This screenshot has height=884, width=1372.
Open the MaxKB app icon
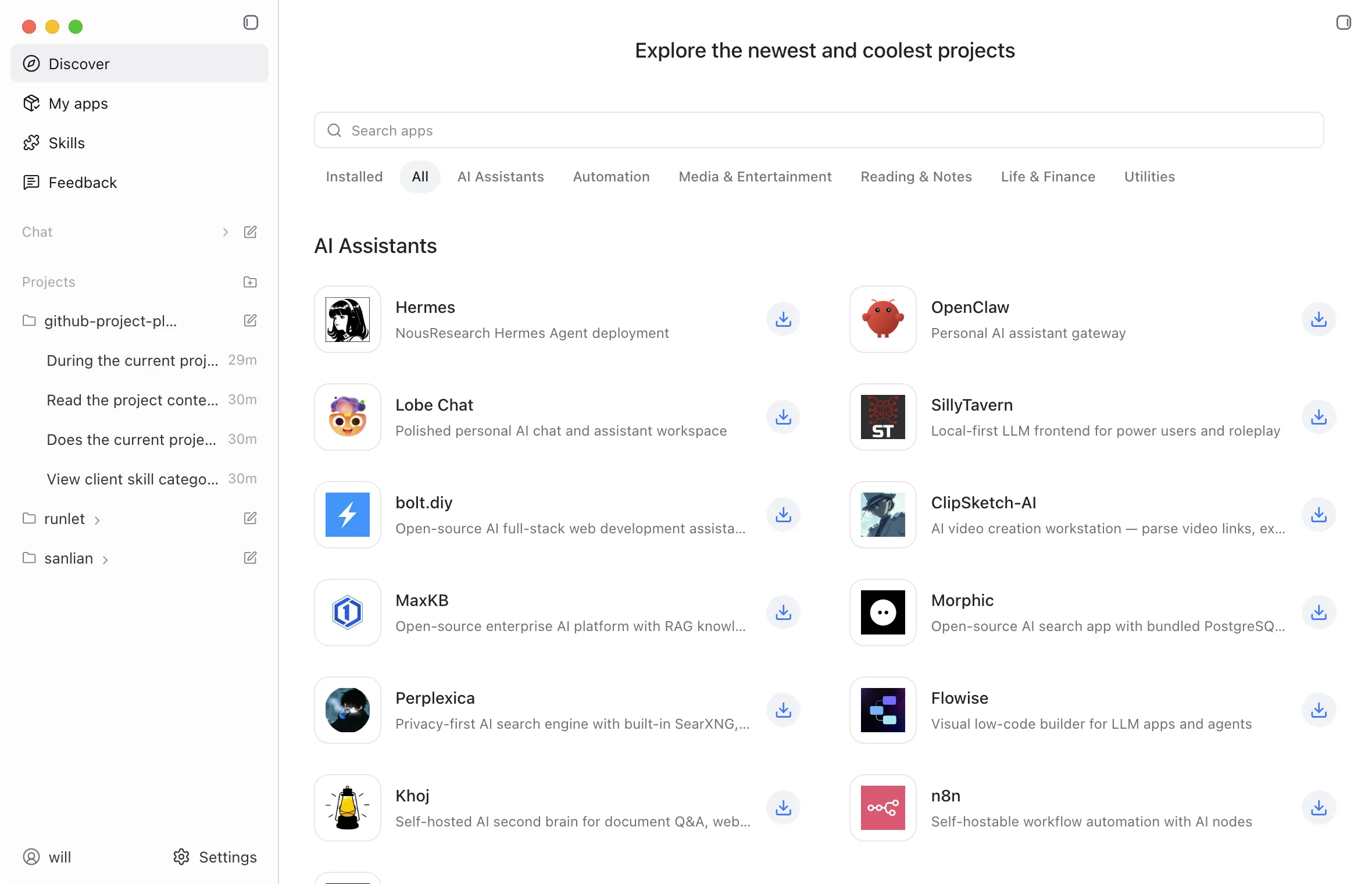(x=348, y=612)
